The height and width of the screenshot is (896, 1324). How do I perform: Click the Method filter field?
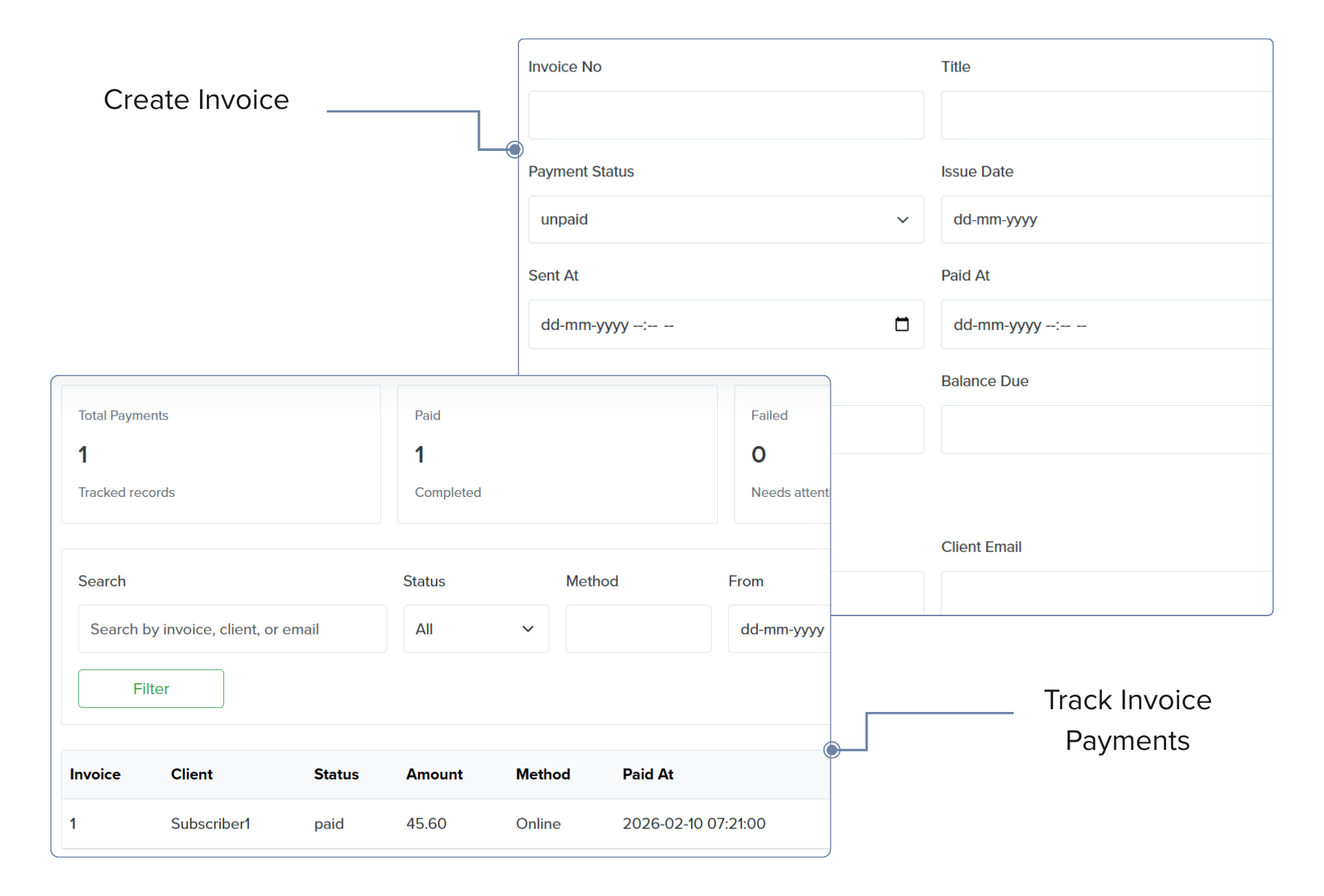click(638, 629)
